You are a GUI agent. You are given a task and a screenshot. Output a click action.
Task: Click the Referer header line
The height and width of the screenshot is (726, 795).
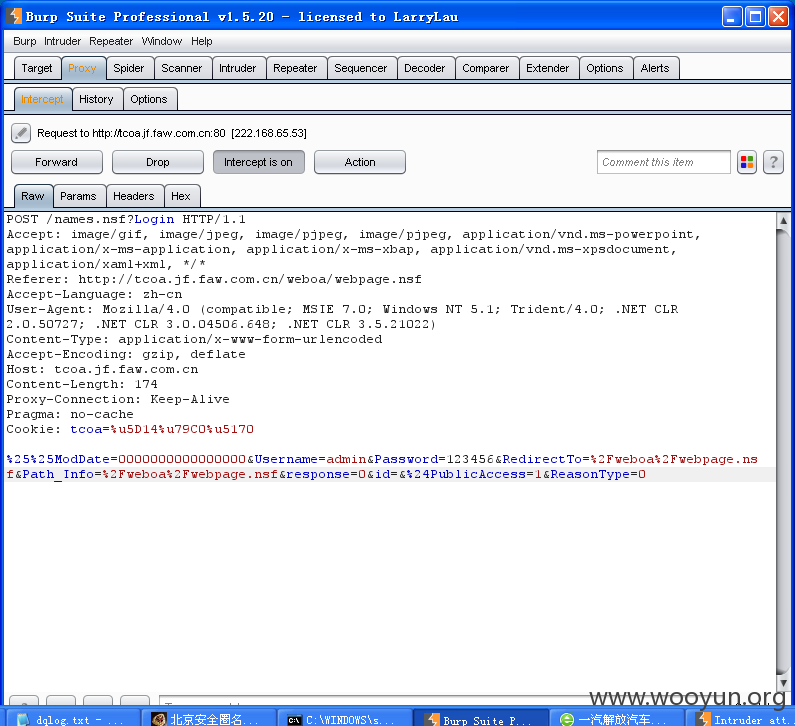tap(214, 279)
